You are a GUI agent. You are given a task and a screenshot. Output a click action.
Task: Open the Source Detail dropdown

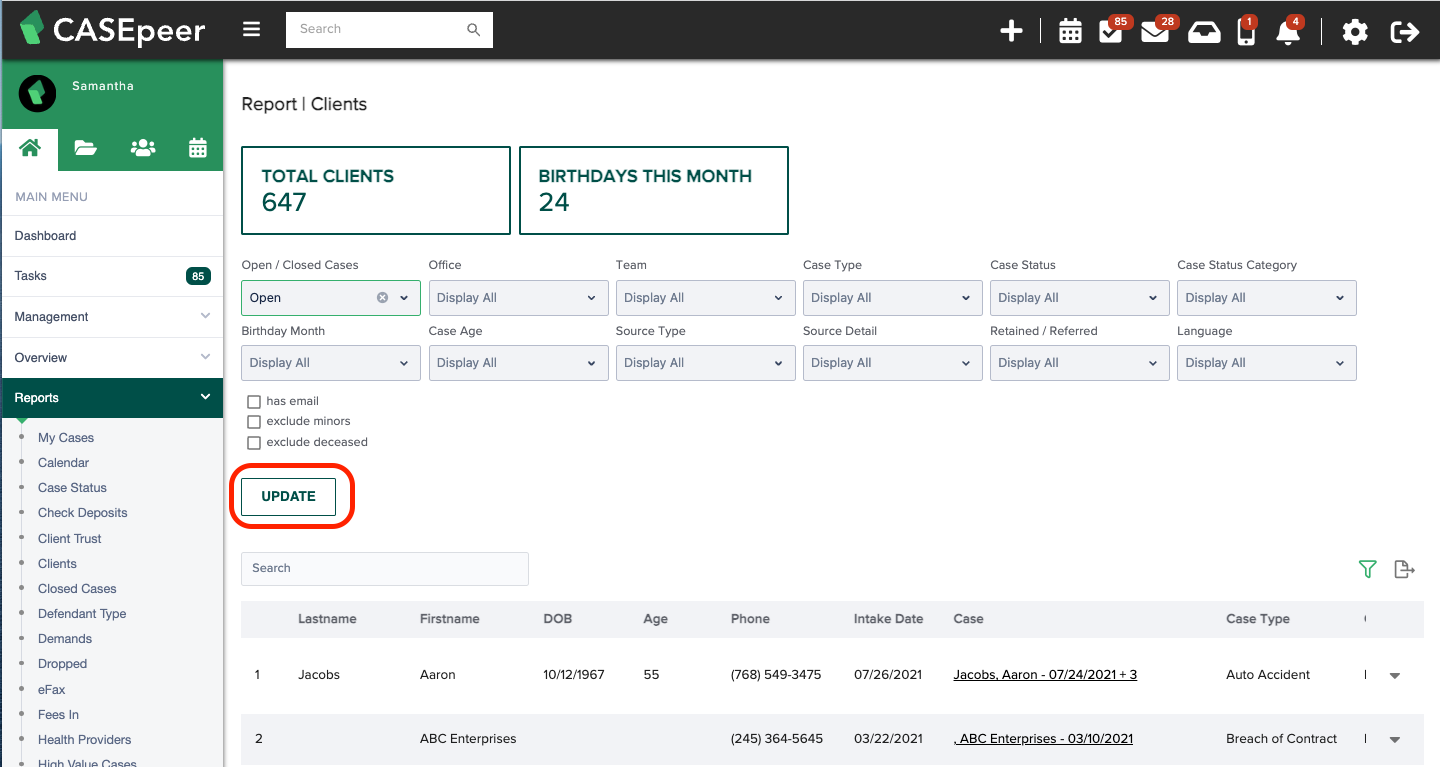click(x=892, y=363)
